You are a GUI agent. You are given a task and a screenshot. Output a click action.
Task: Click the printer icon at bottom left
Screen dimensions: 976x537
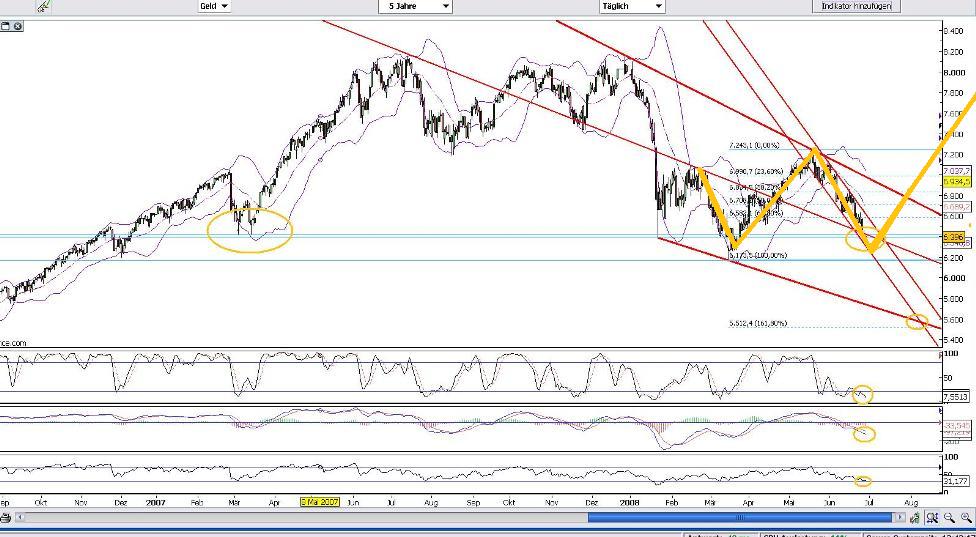pyautogui.click(x=6, y=517)
